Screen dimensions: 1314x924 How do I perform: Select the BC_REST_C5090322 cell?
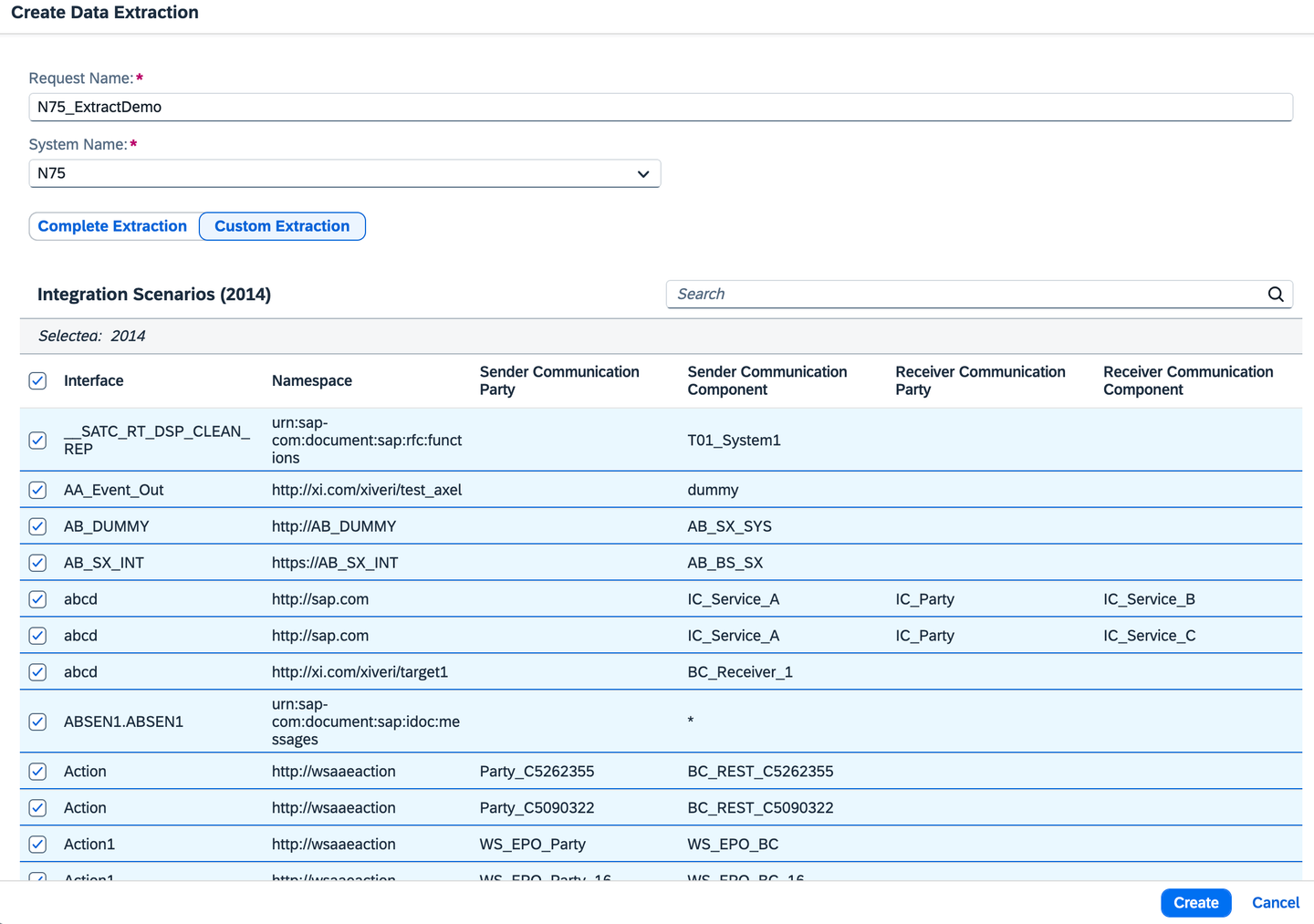coord(761,808)
